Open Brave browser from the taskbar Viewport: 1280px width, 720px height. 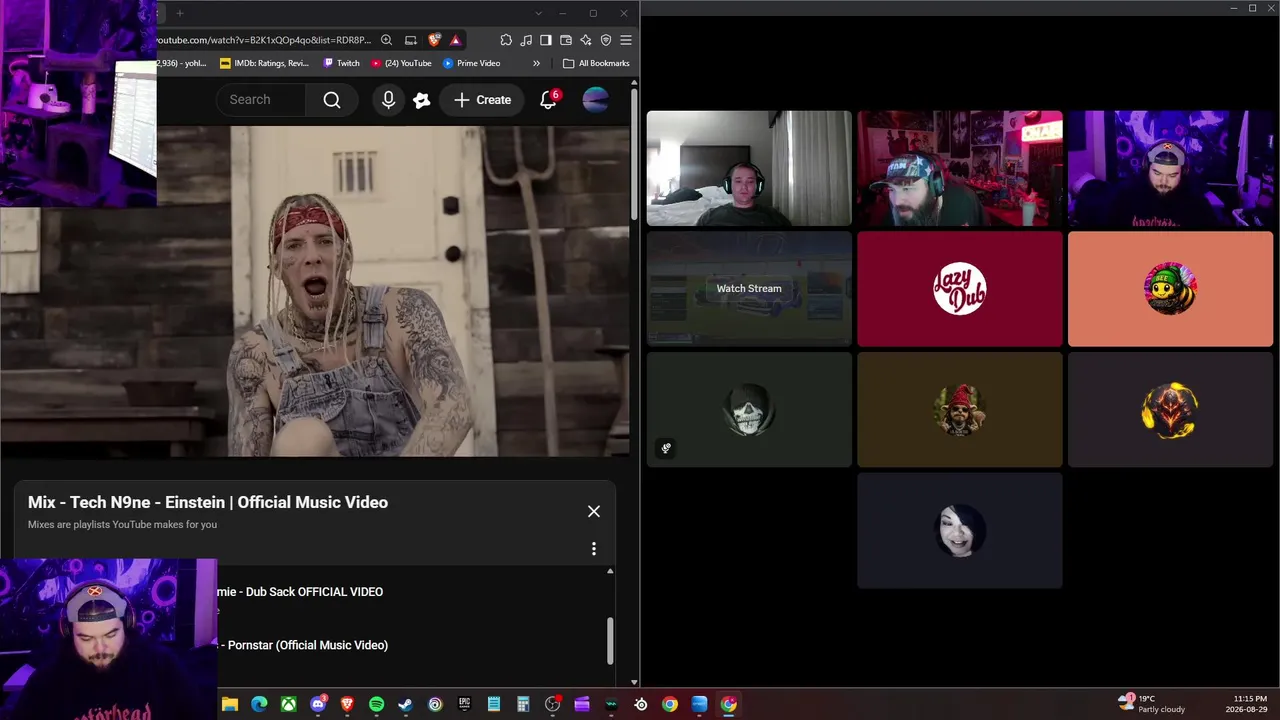(347, 704)
